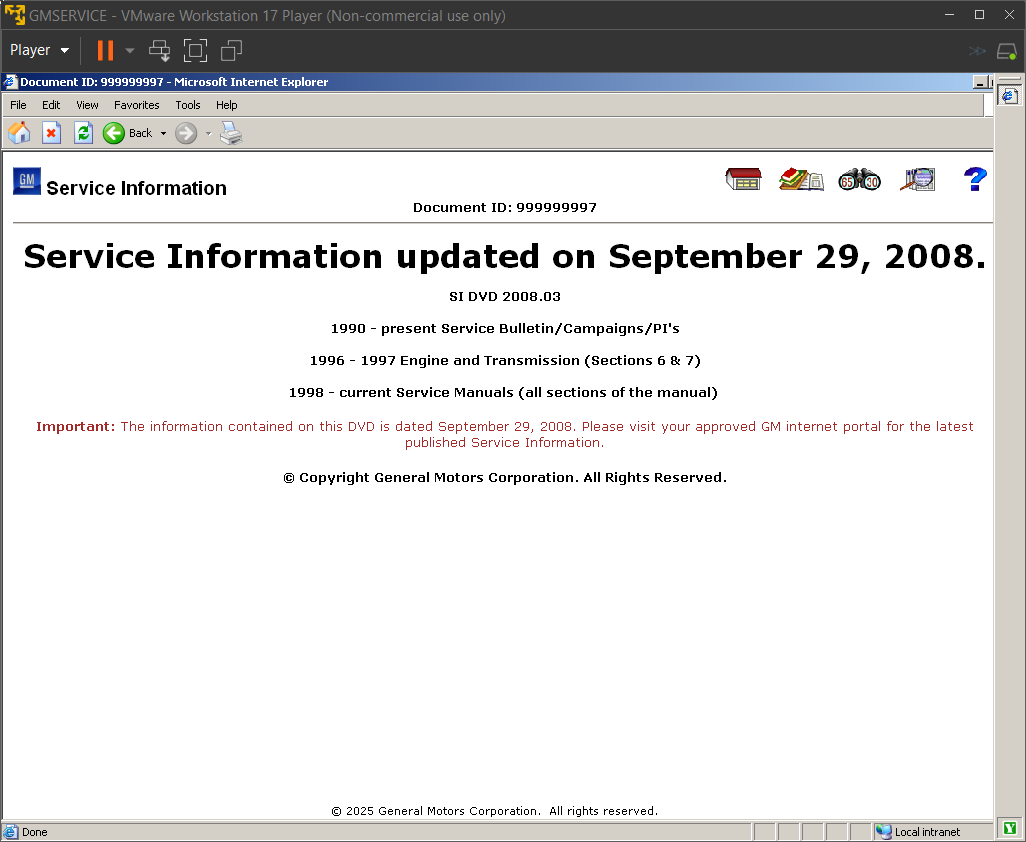Viewport: 1026px width, 842px height.
Task: Print the page using the printer icon
Action: pyautogui.click(x=231, y=133)
